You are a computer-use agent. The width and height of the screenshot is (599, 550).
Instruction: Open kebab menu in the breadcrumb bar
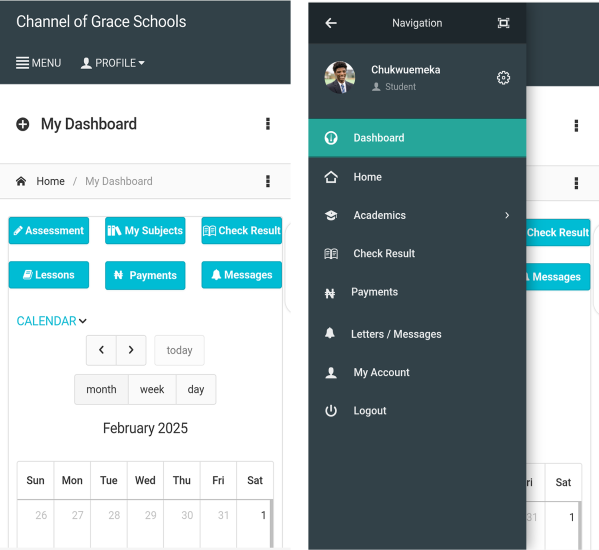(x=268, y=181)
